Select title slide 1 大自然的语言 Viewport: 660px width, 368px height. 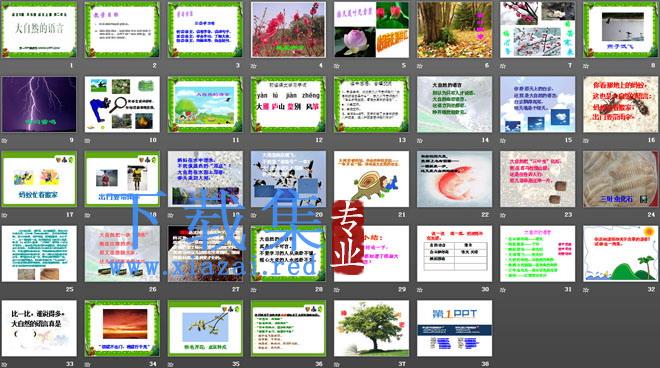point(39,29)
